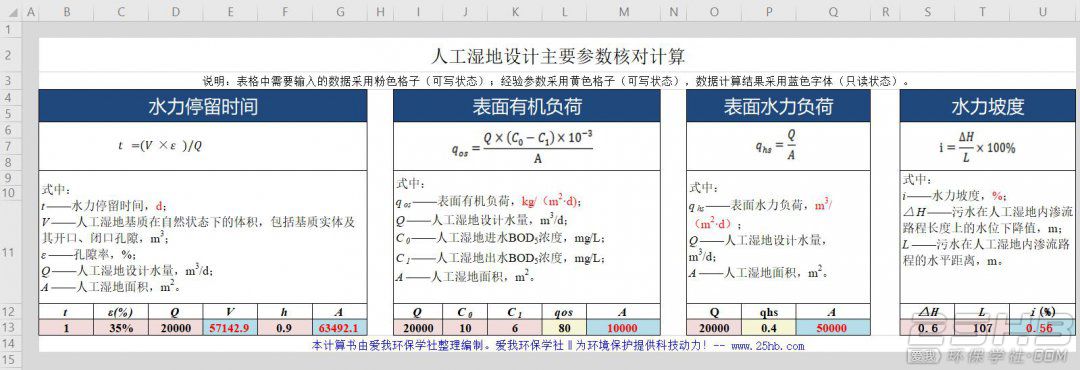Viewport: 1080px width, 370px height.
Task: Click the L value cell showing 107
Action: [982, 328]
